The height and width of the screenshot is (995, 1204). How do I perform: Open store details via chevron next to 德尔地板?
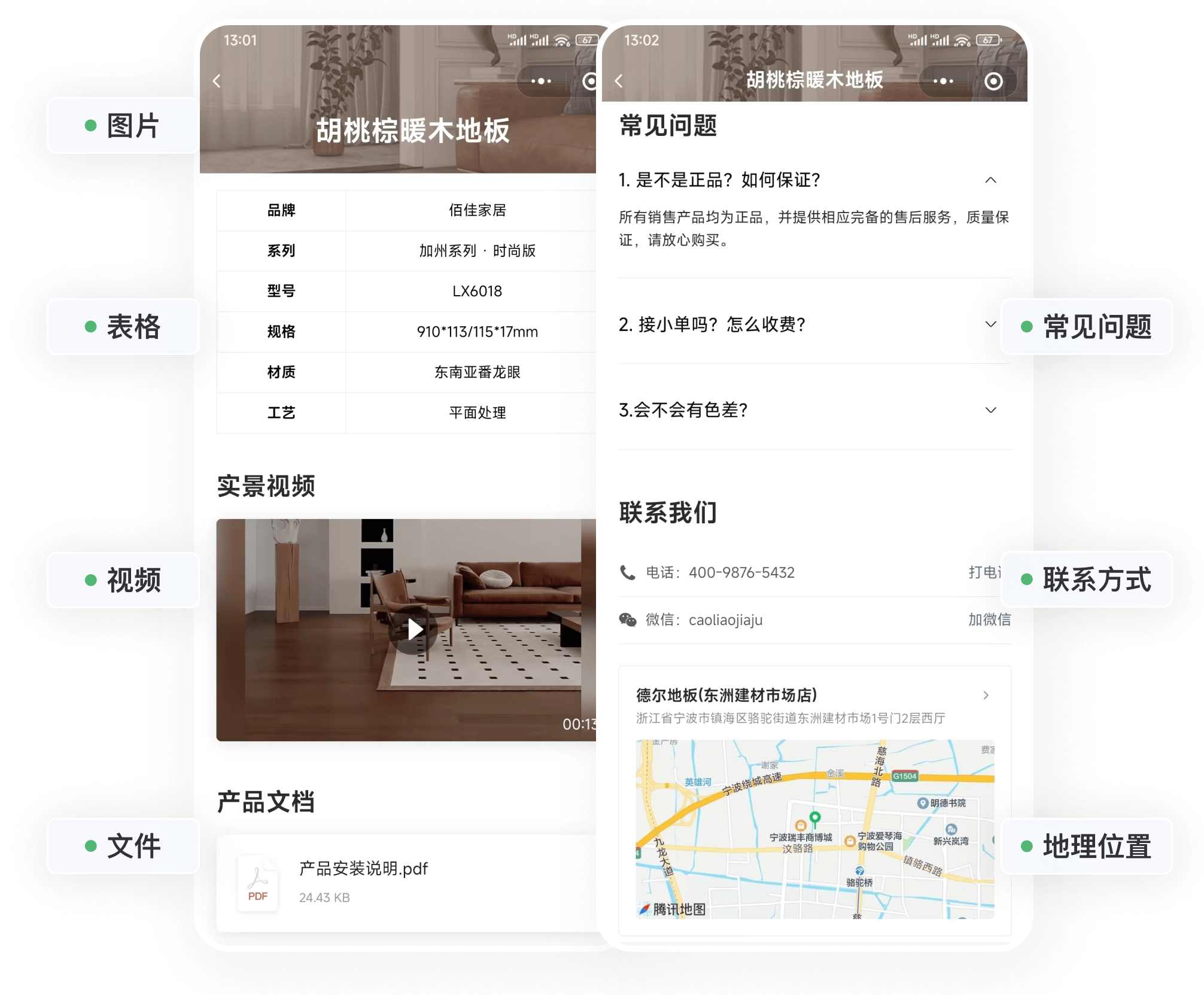[x=986, y=696]
